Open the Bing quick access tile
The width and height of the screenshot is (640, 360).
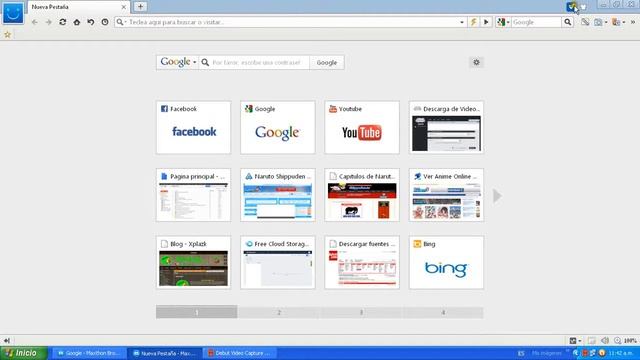click(447, 262)
